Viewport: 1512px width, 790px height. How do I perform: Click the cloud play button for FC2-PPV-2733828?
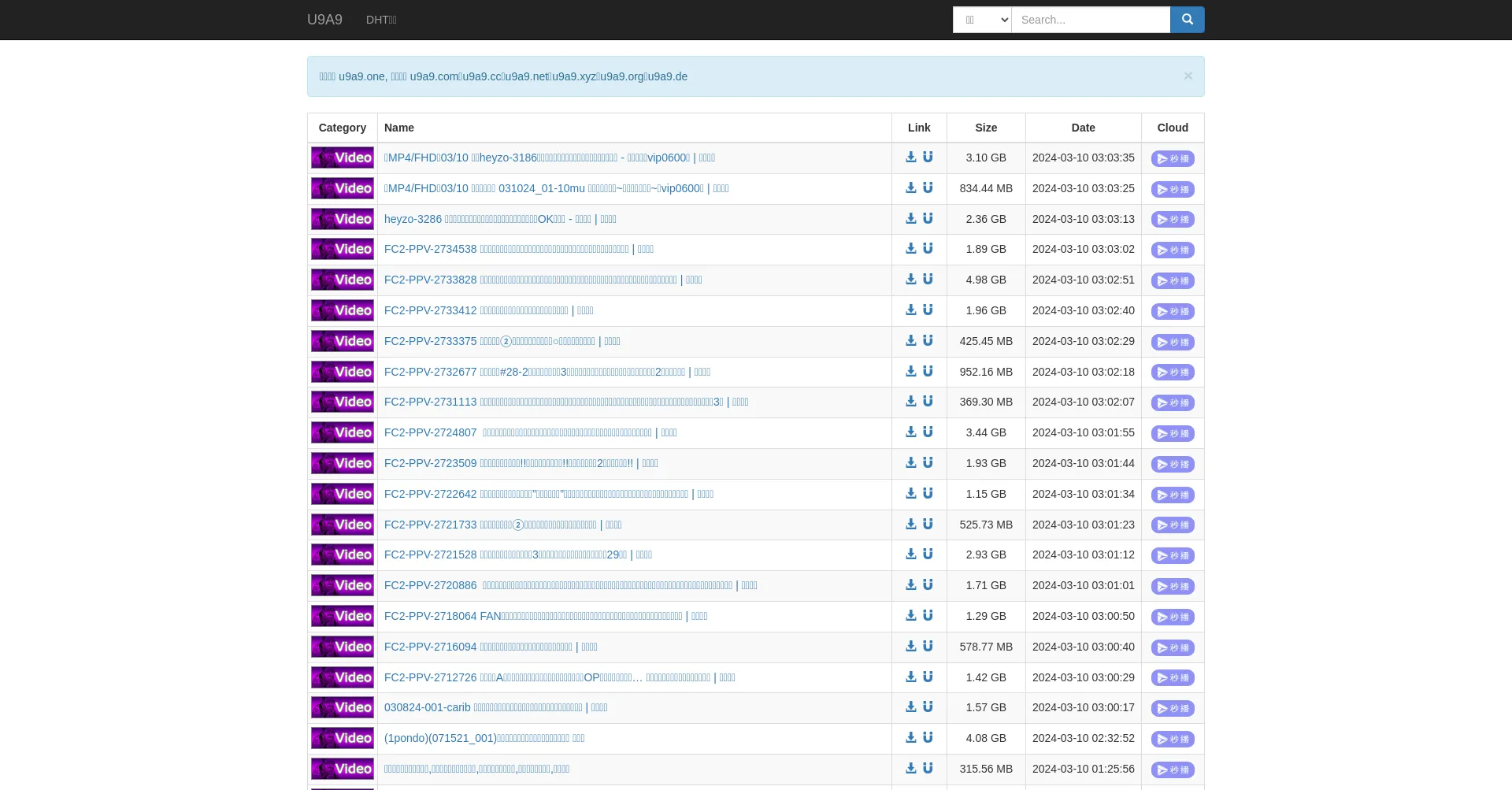[x=1173, y=280]
